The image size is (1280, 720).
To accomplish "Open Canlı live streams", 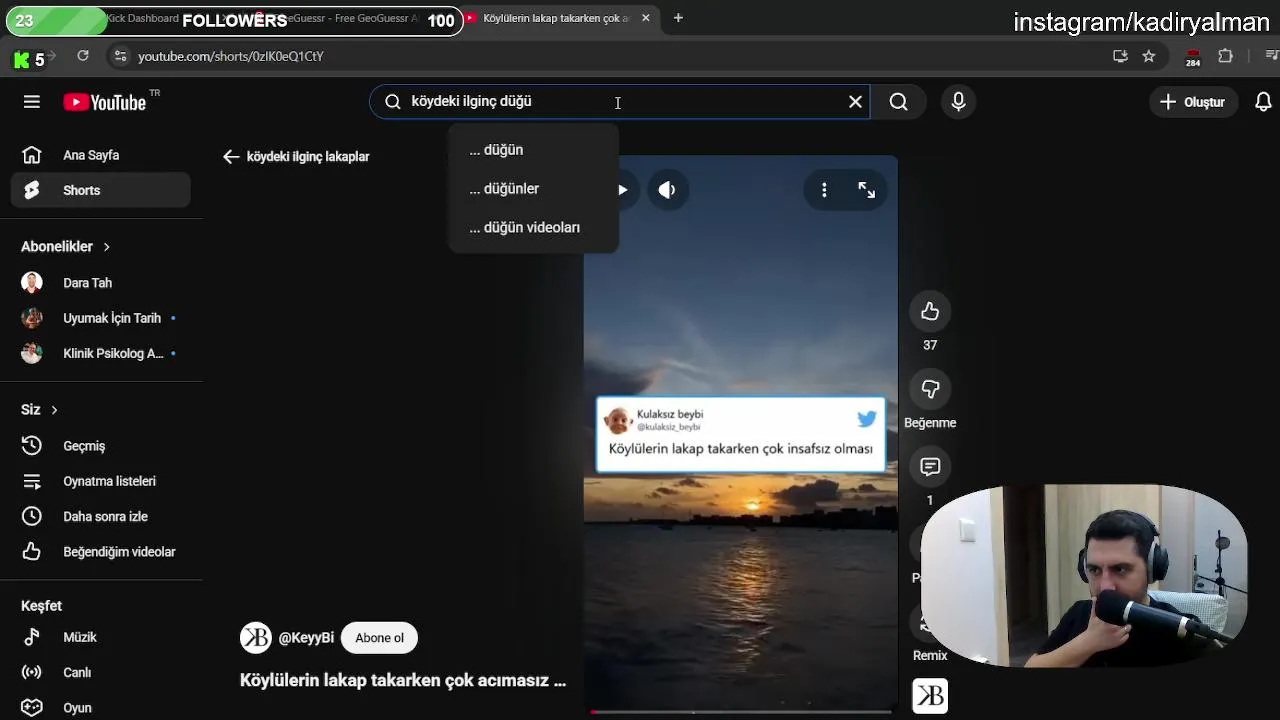I will pos(101,673).
